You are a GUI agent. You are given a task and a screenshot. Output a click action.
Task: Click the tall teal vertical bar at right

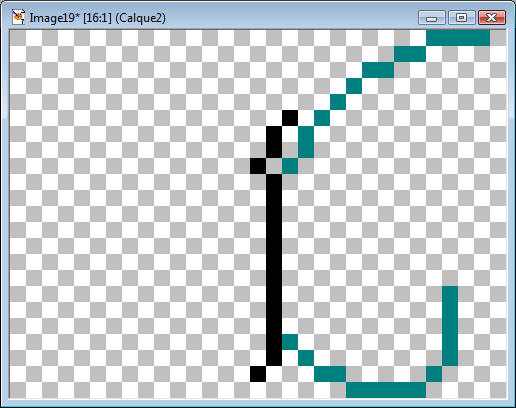(x=450, y=326)
